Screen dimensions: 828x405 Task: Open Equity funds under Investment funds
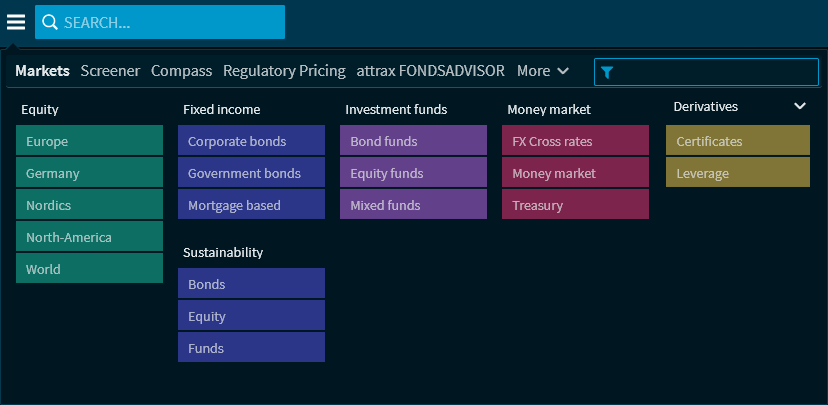413,173
